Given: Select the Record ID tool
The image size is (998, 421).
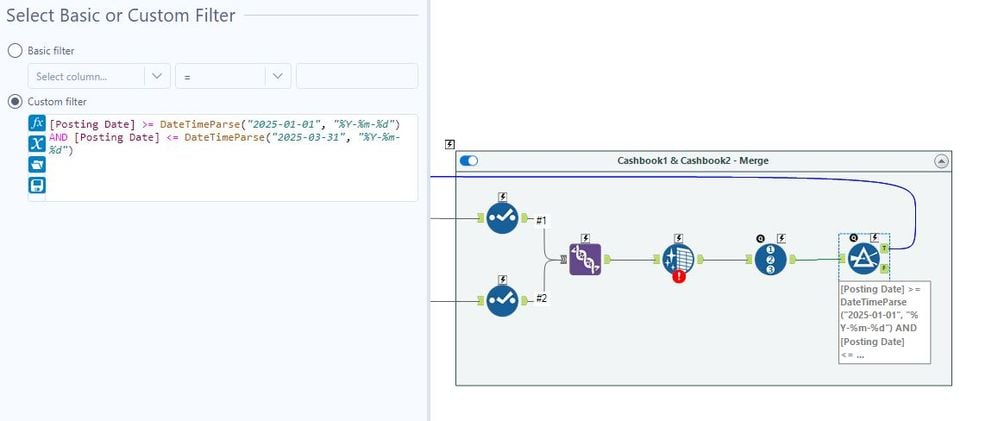Looking at the screenshot, I should 771,259.
